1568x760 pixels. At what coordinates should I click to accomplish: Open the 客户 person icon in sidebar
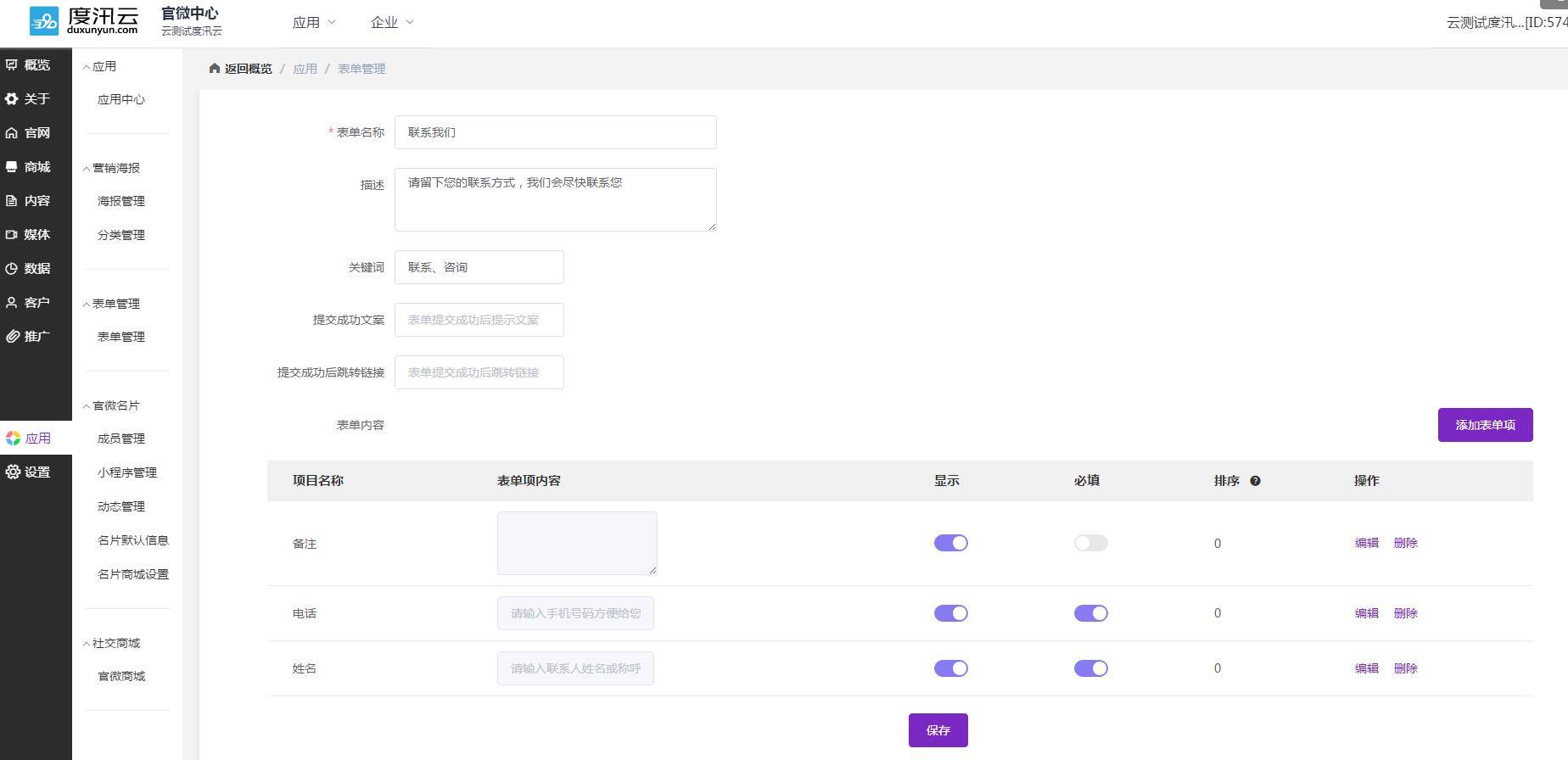(x=12, y=302)
